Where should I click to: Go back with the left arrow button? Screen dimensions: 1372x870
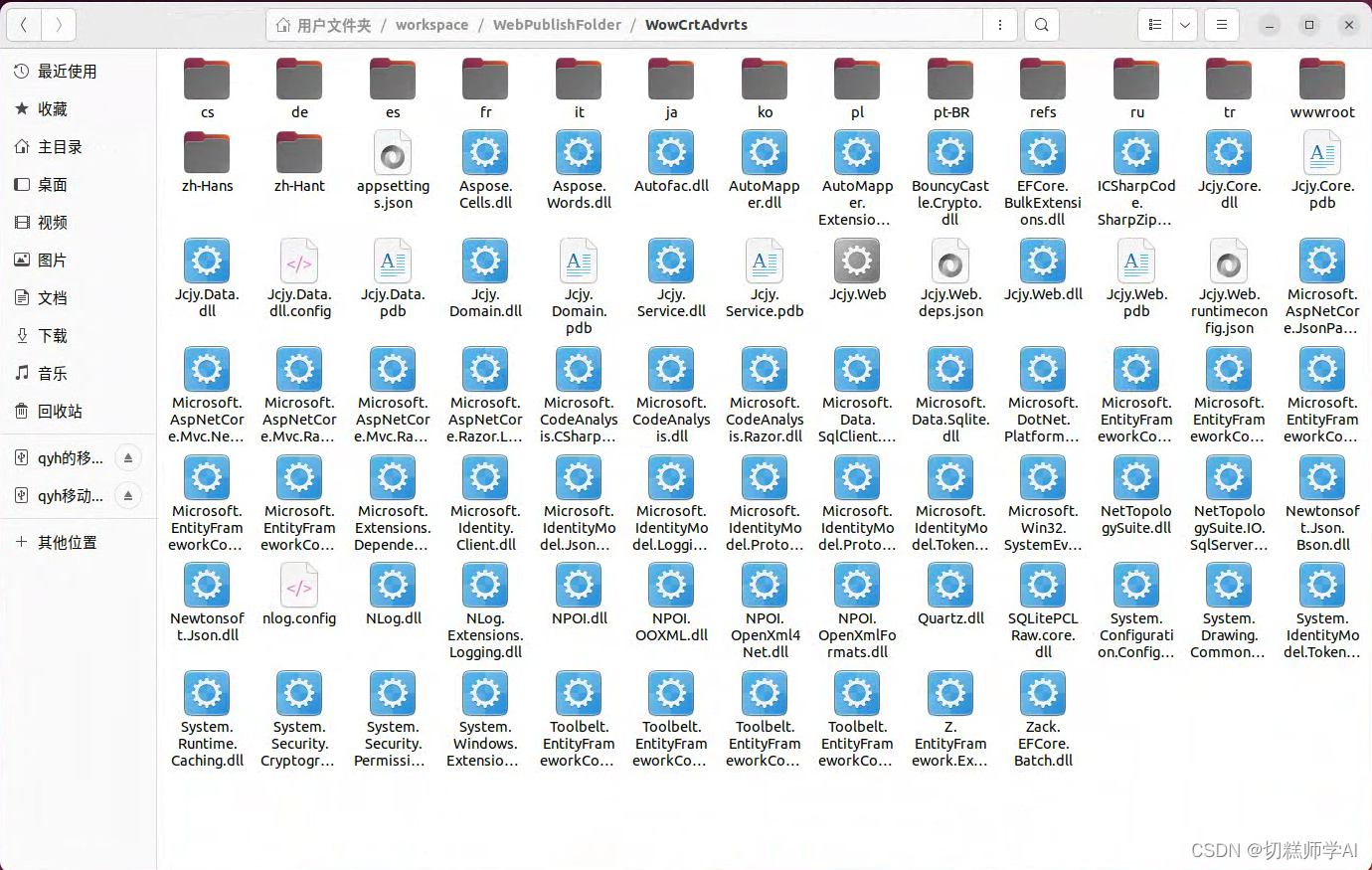24,25
